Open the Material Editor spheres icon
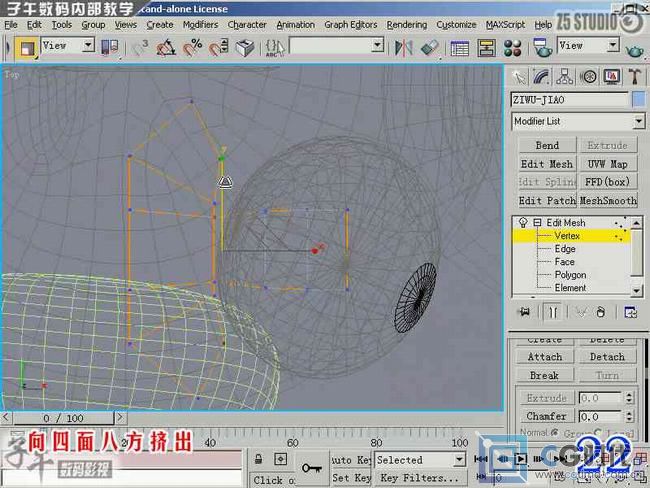The image size is (650, 488). click(x=512, y=48)
